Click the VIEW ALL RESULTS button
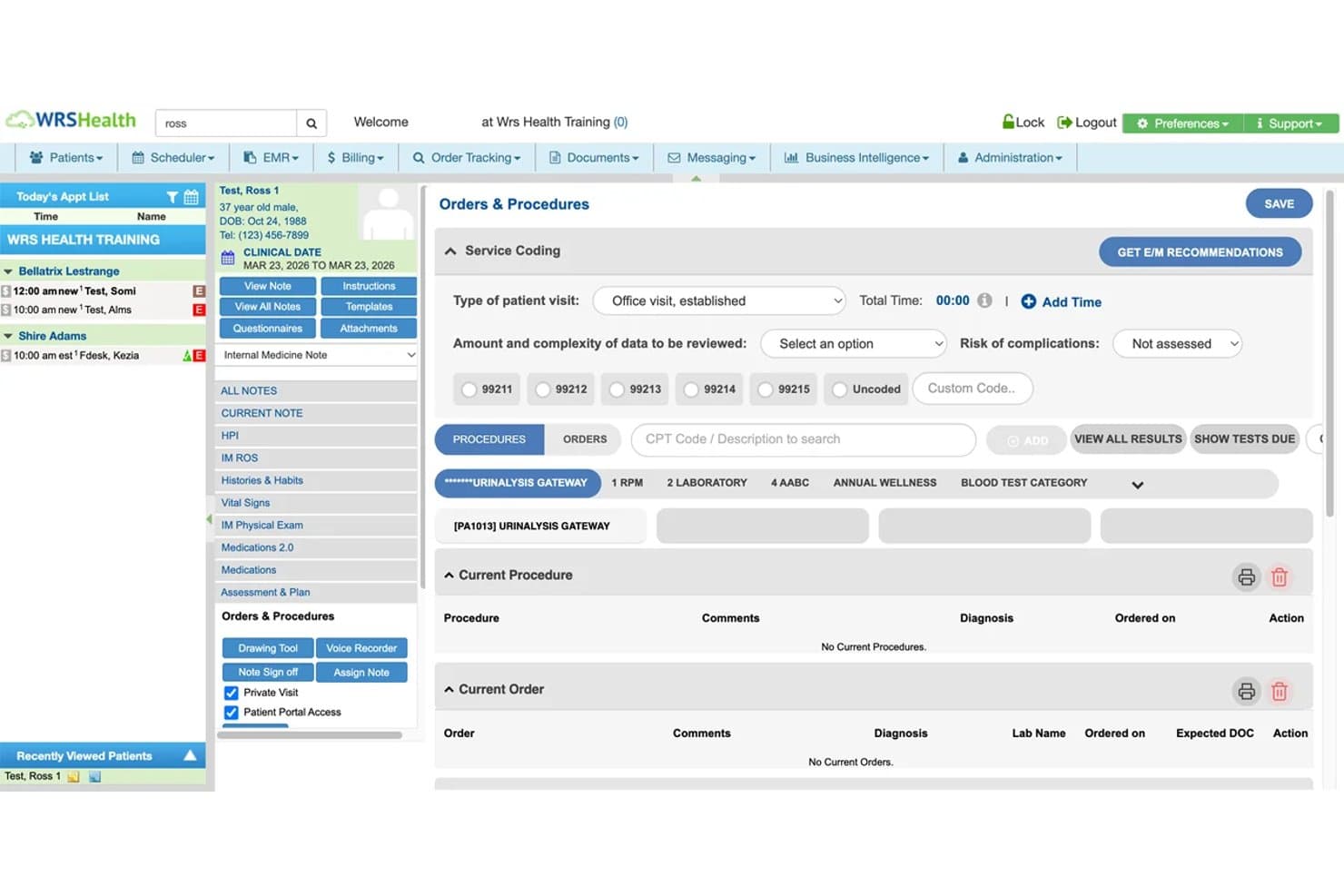Screen dimensions: 1344x896 point(1128,439)
